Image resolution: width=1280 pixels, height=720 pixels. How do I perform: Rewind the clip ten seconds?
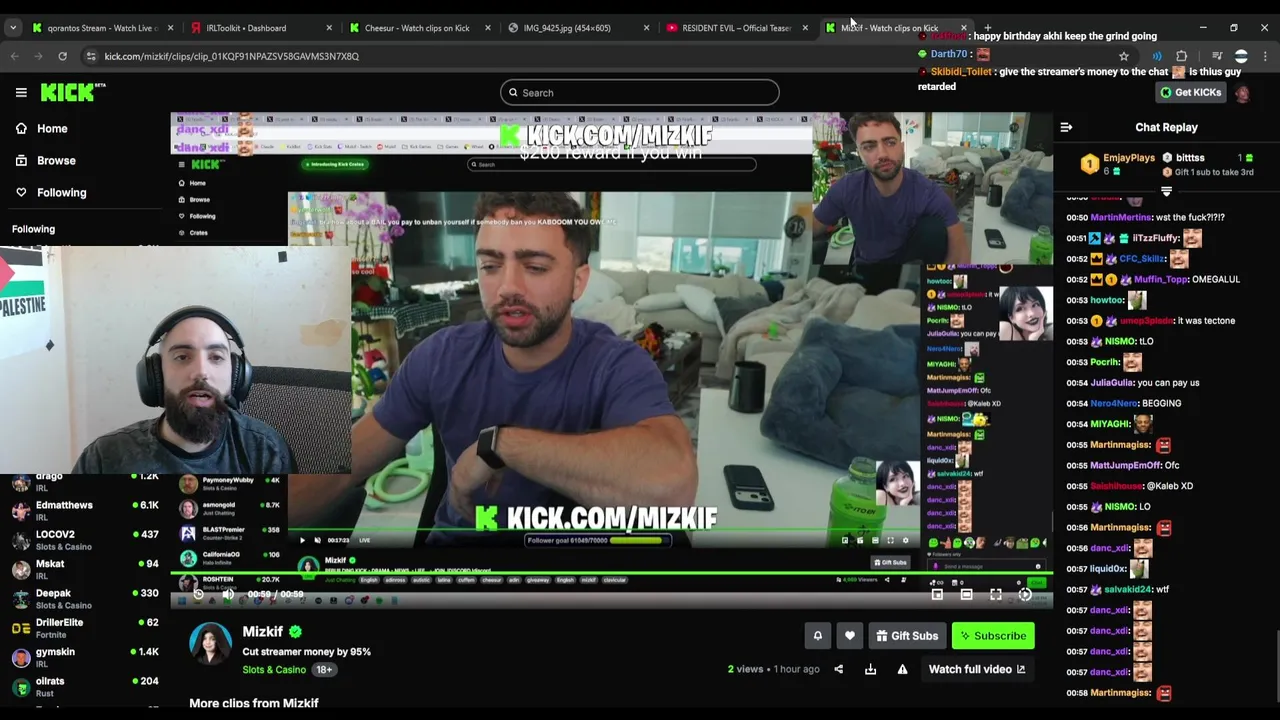(198, 594)
